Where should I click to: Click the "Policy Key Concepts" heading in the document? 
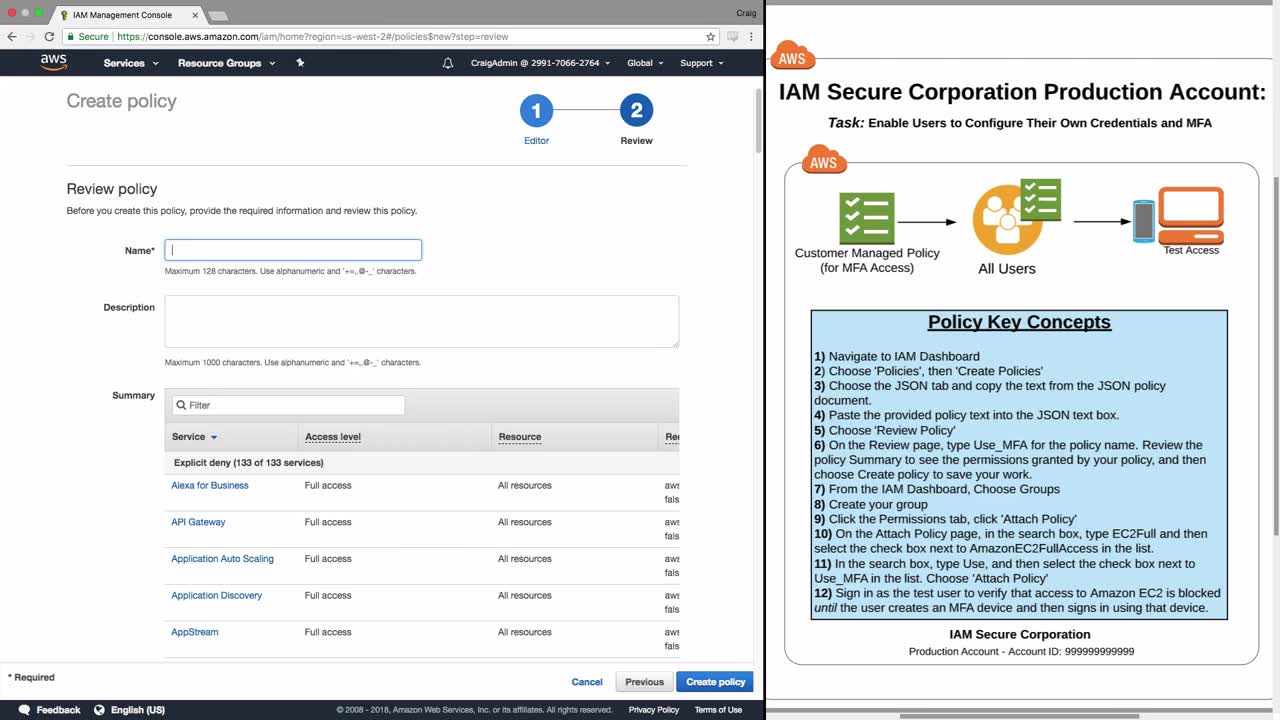tap(1019, 322)
